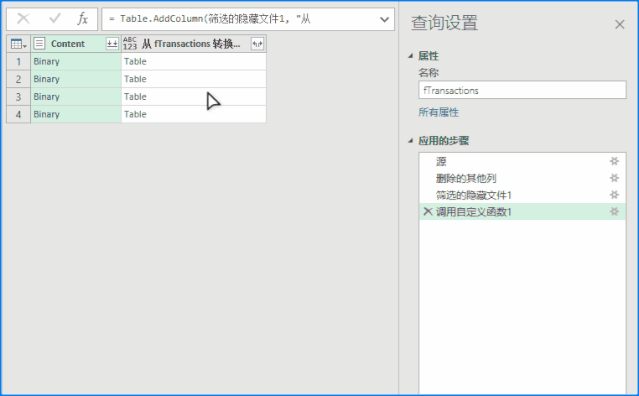639x396 pixels.
Task: Select the 源 step
Action: pyautogui.click(x=522, y=161)
